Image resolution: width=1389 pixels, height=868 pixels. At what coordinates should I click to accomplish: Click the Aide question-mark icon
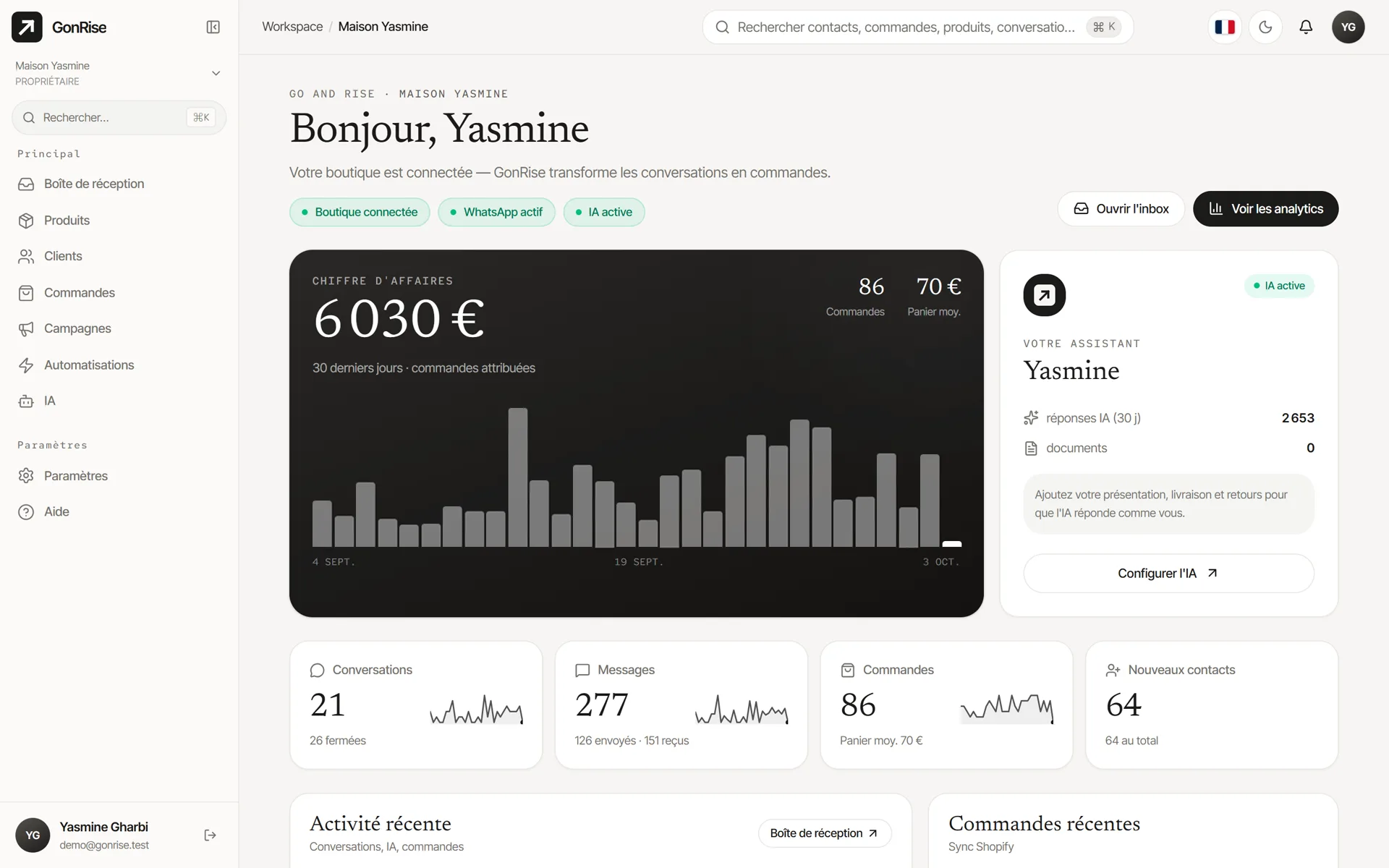click(26, 512)
